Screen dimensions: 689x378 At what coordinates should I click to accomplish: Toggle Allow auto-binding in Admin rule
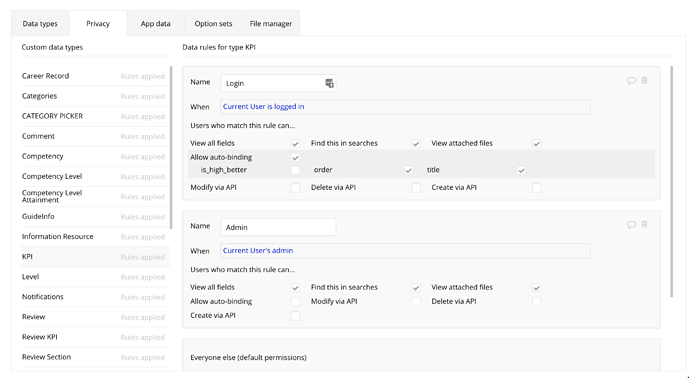click(295, 302)
